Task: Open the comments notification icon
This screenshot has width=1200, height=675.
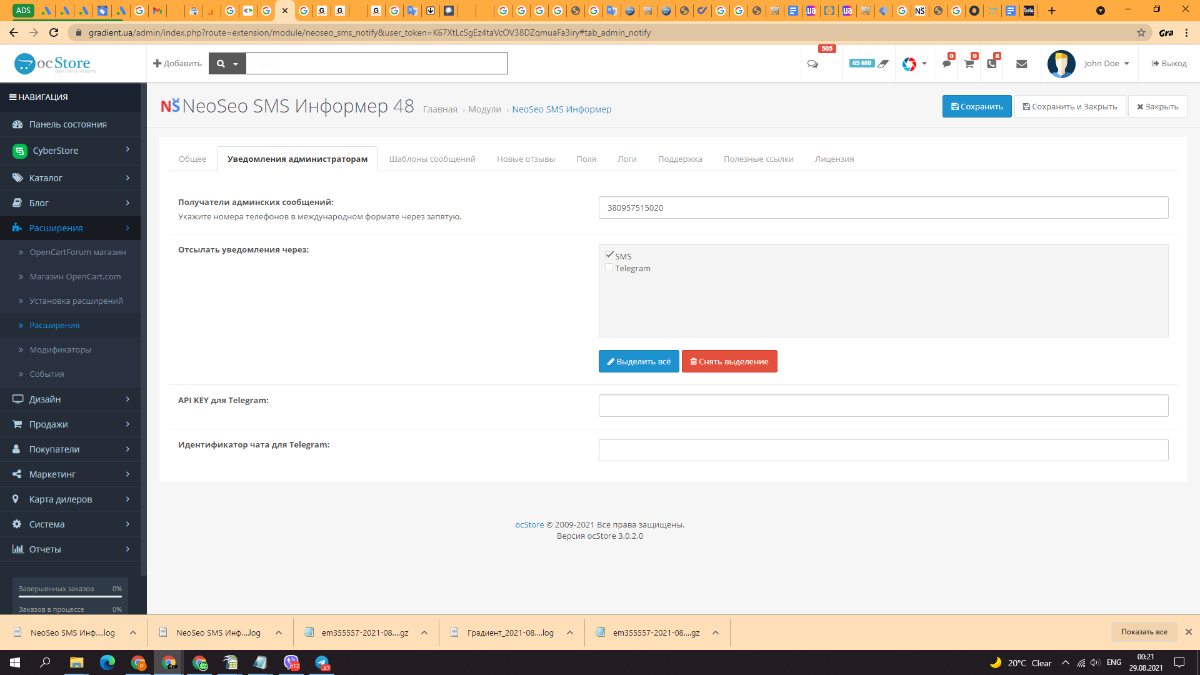Action: (946, 64)
